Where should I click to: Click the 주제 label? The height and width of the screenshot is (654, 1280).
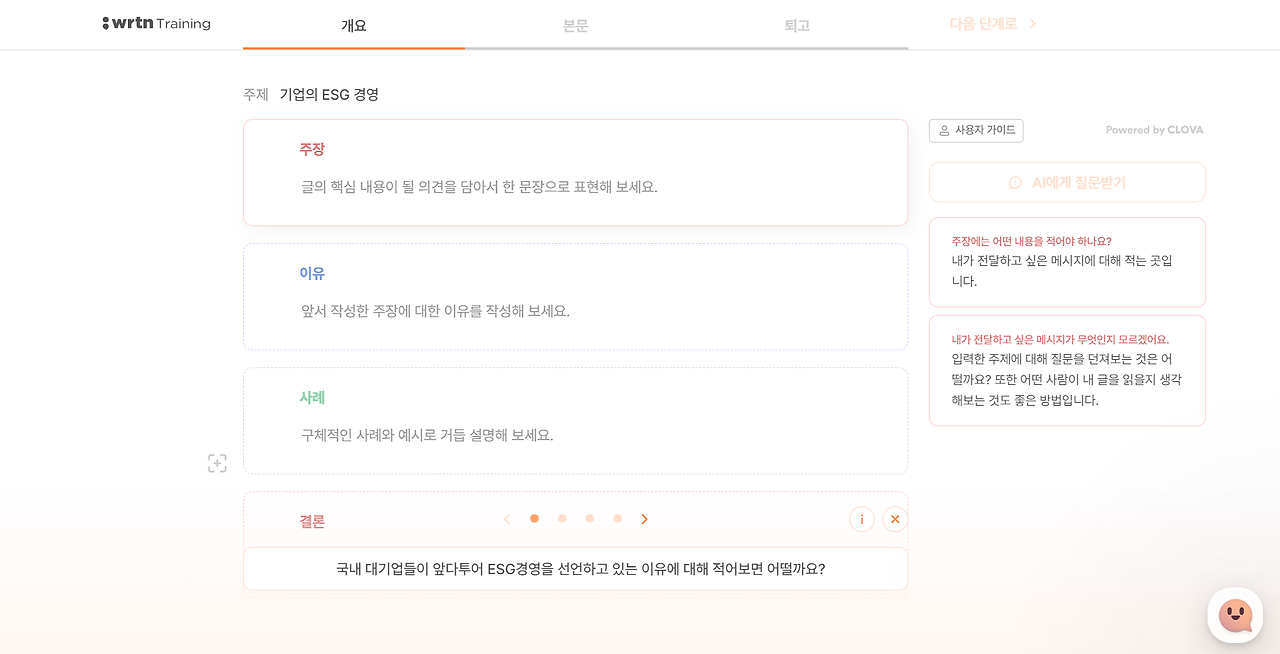256,94
